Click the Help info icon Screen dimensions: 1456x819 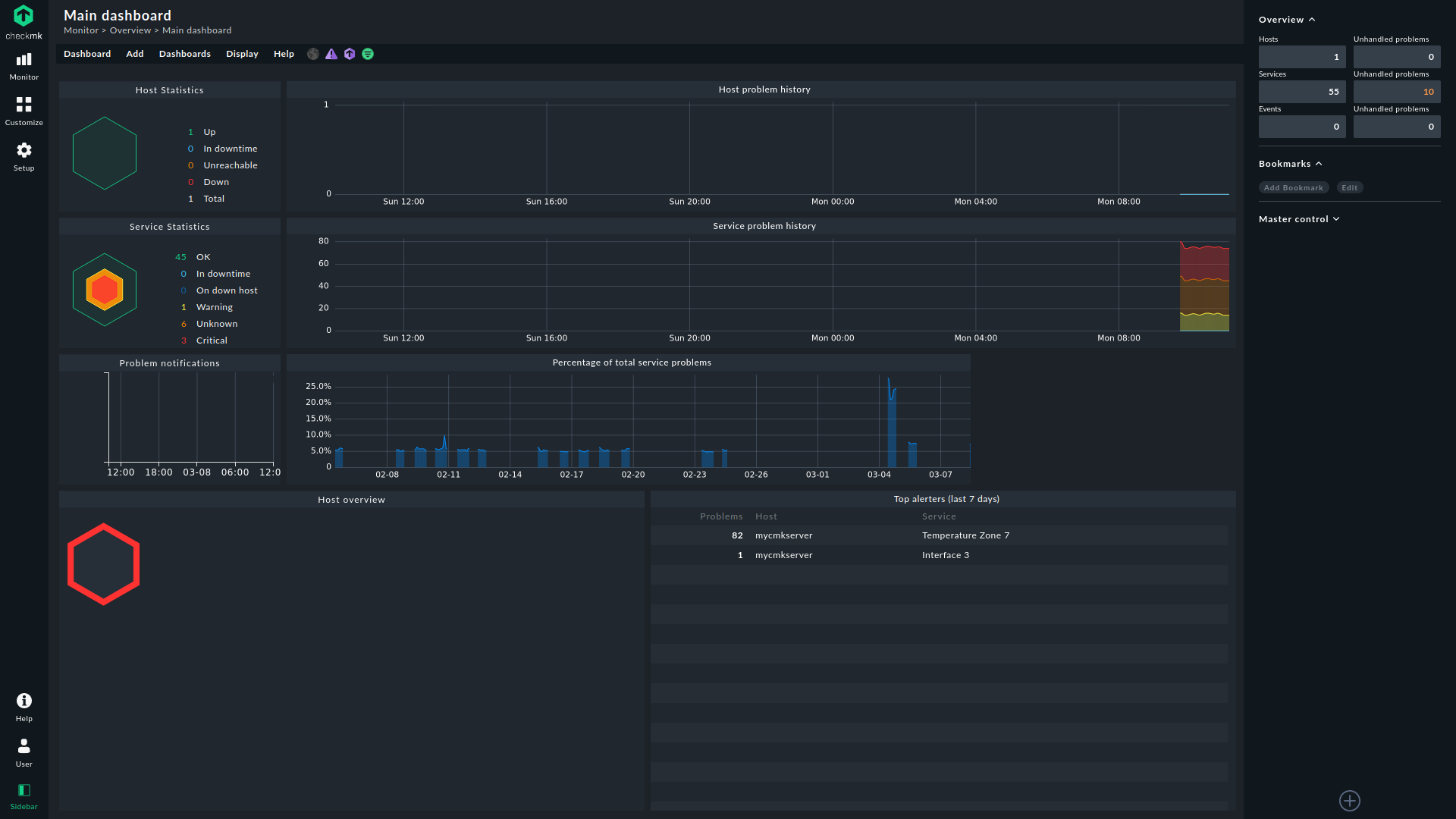point(22,700)
